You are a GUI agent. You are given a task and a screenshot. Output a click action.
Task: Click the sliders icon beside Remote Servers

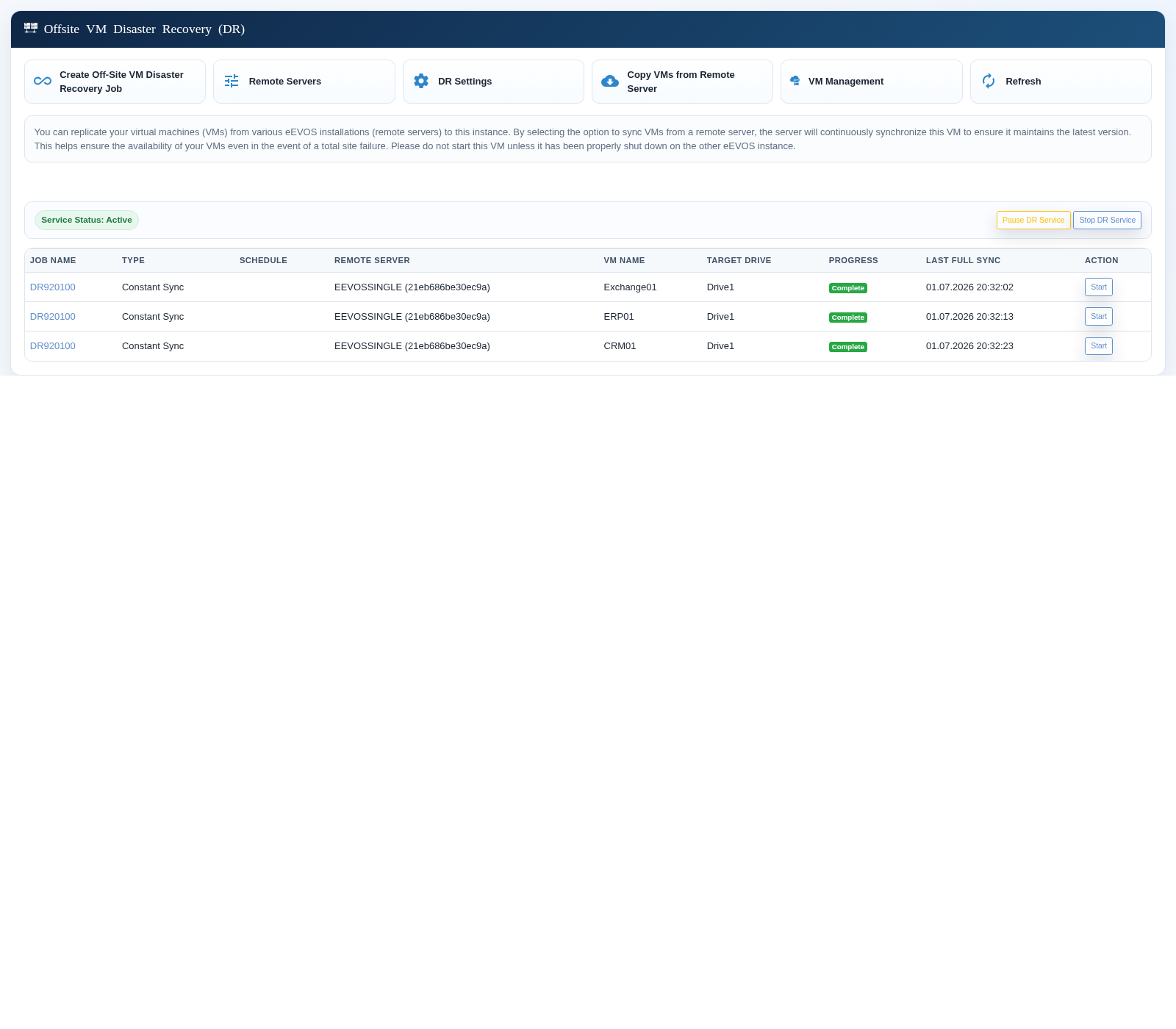(232, 82)
